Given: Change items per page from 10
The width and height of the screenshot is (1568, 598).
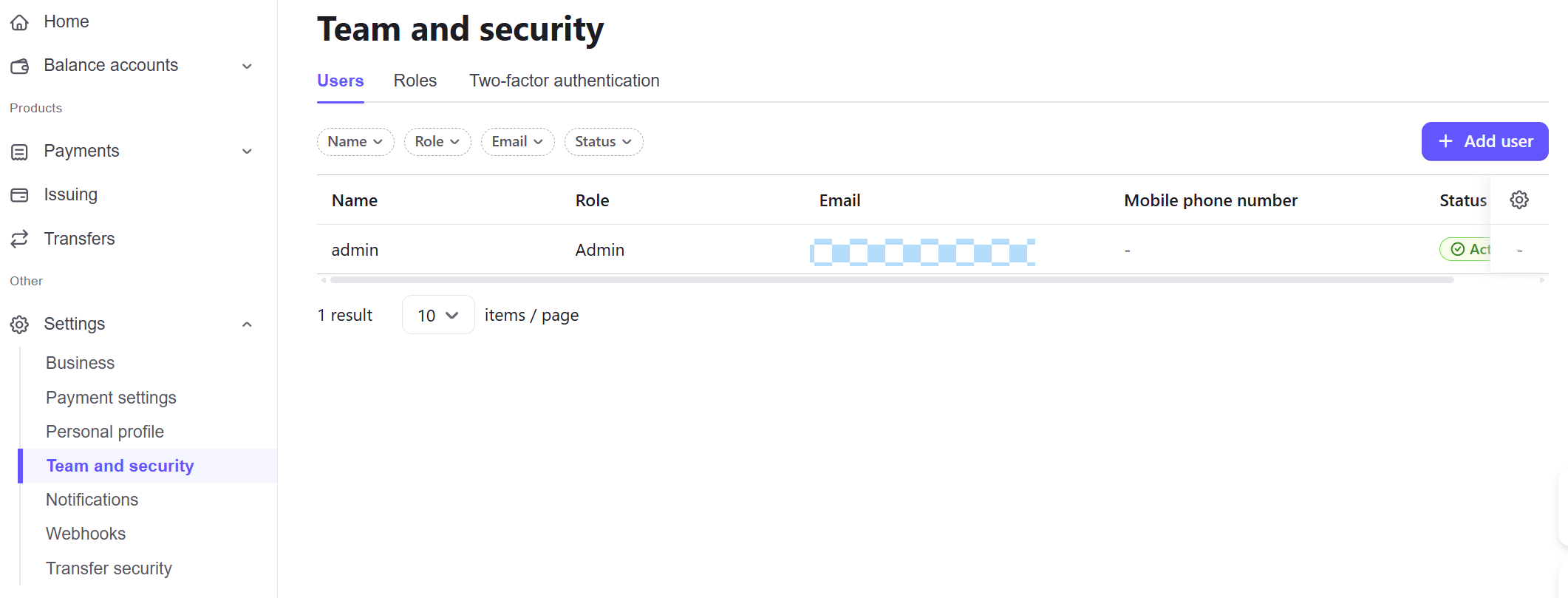Looking at the screenshot, I should [437, 314].
